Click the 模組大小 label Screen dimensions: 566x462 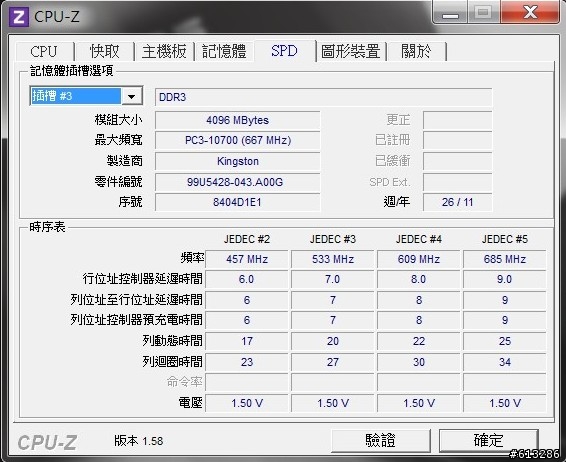click(x=118, y=119)
